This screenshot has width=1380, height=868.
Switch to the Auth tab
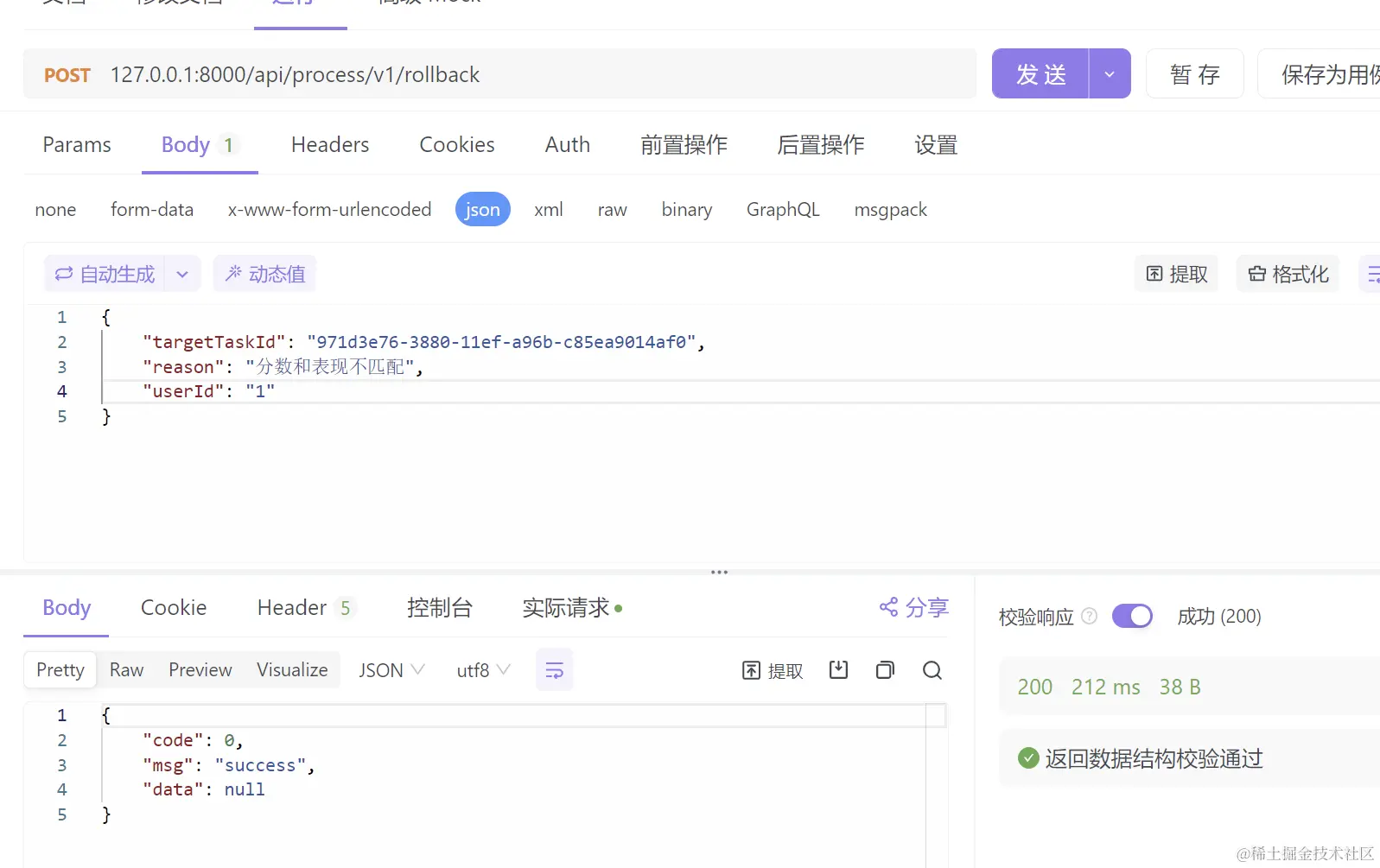point(568,145)
